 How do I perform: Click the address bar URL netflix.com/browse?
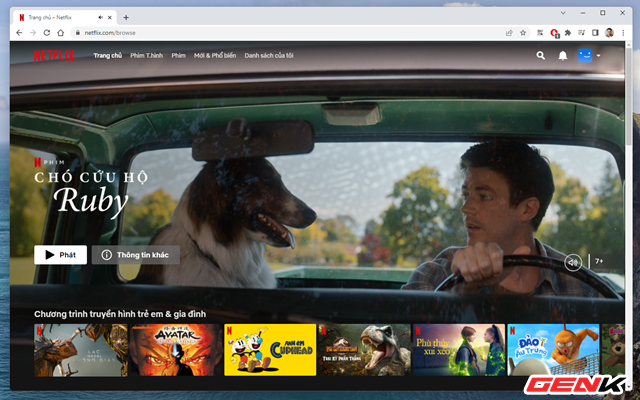(110, 33)
